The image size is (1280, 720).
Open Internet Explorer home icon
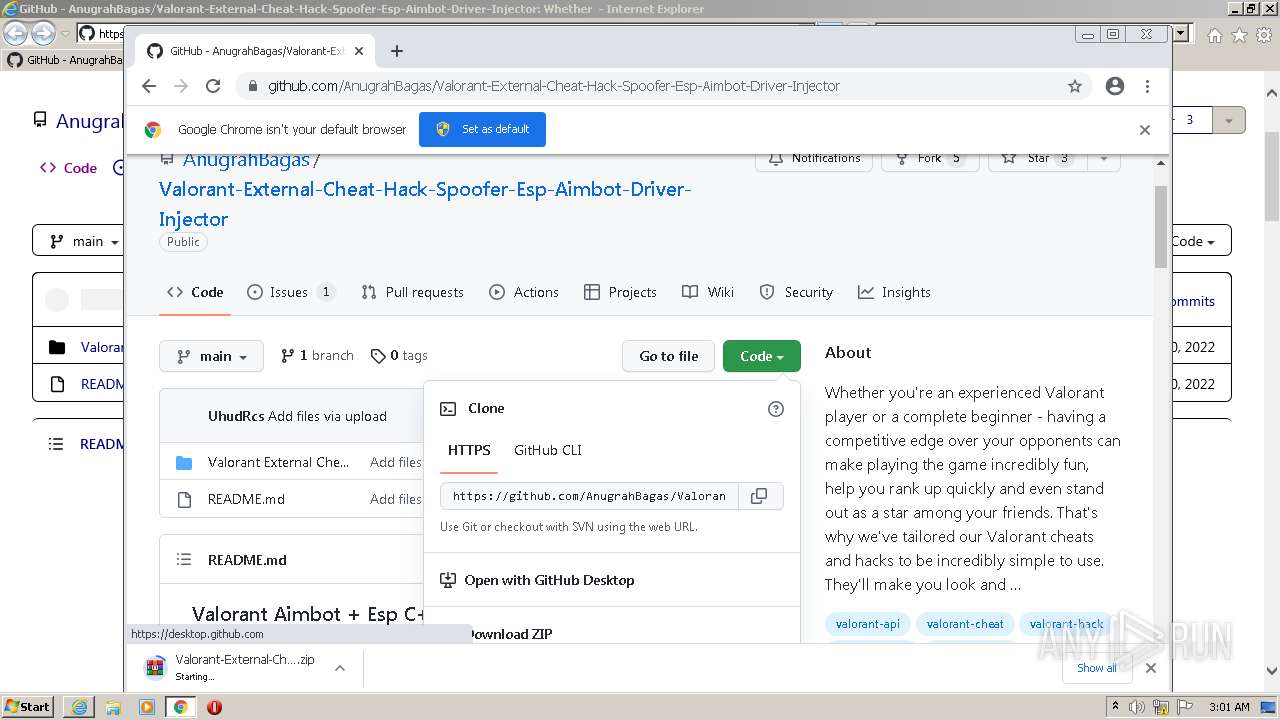[1214, 35]
